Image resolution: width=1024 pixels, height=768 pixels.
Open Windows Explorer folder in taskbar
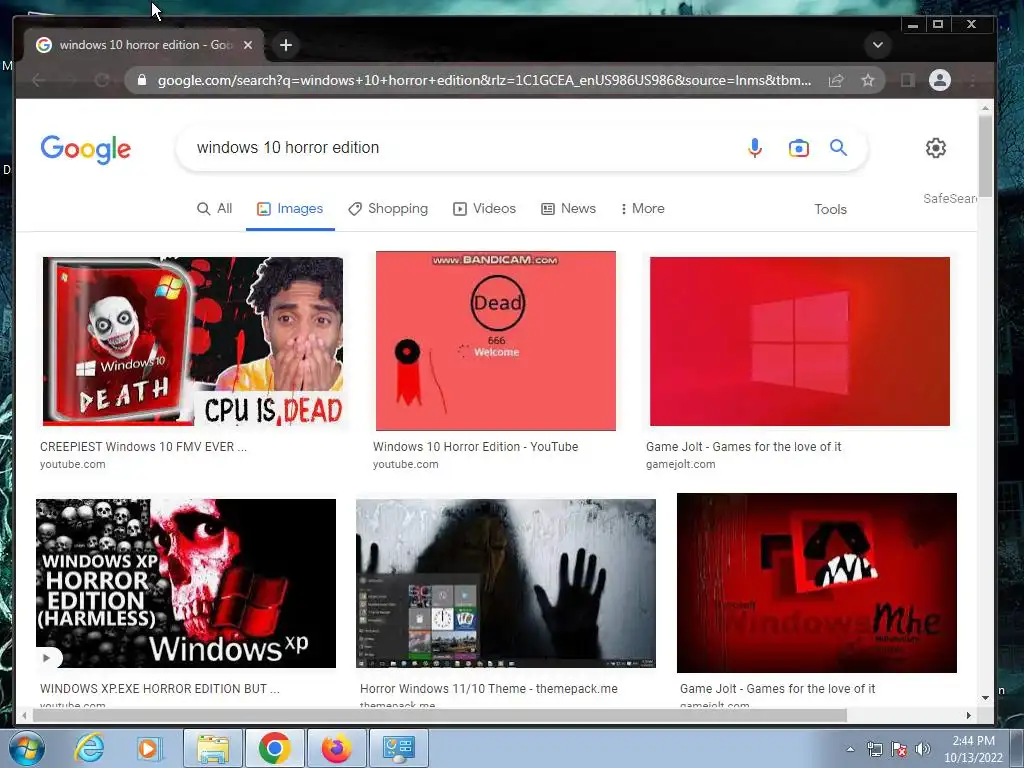point(213,748)
